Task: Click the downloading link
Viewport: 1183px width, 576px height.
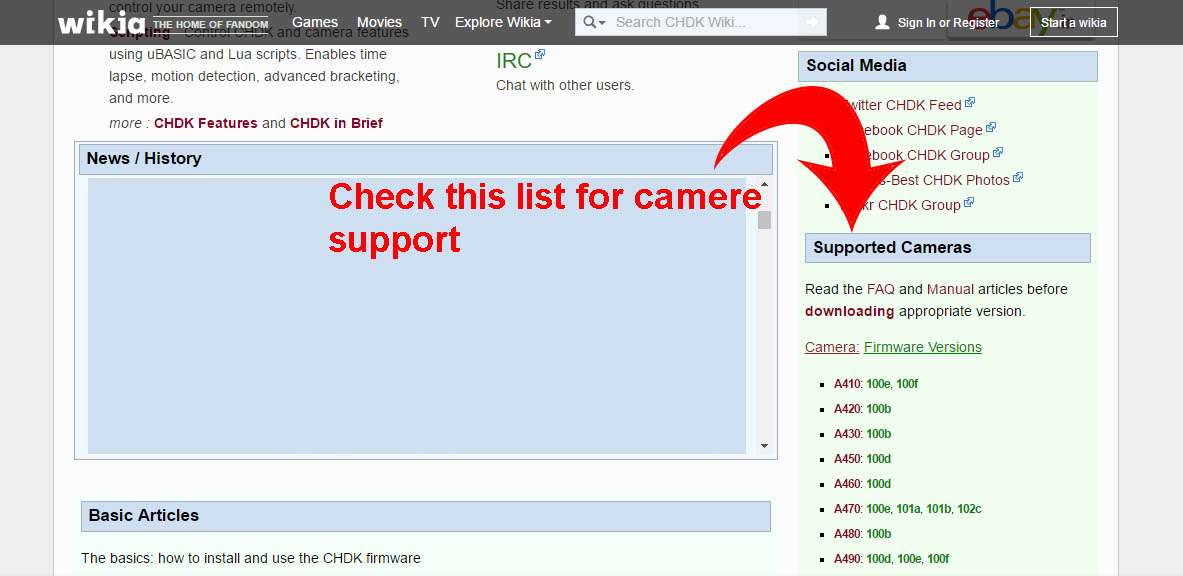Action: pyautogui.click(x=850, y=311)
